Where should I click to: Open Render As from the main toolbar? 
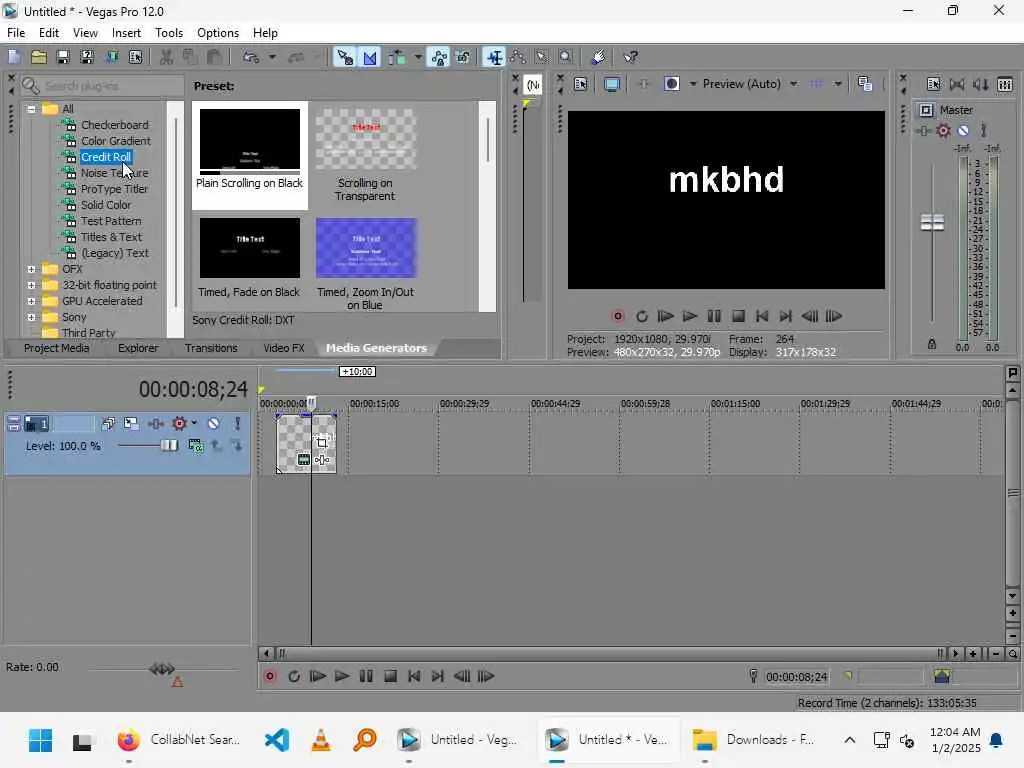[x=112, y=57]
